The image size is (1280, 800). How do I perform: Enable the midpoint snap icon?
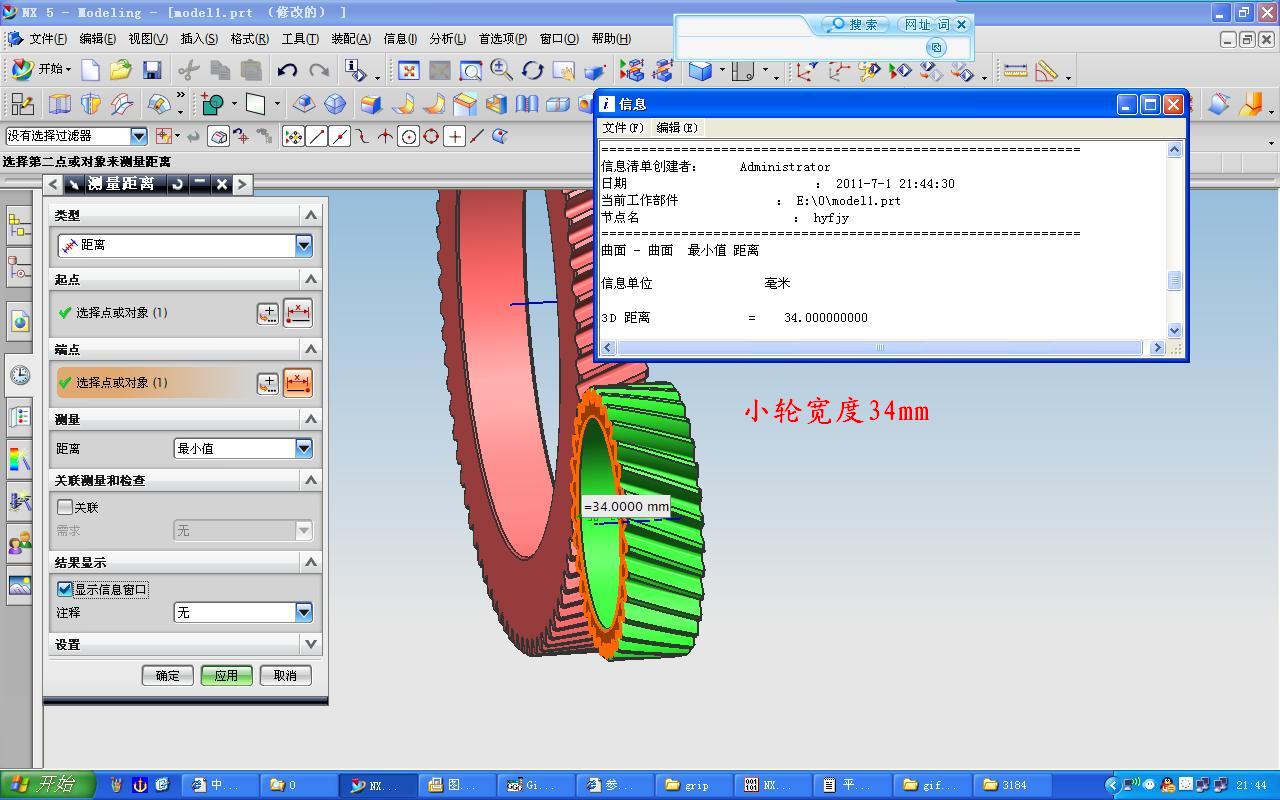(x=340, y=136)
